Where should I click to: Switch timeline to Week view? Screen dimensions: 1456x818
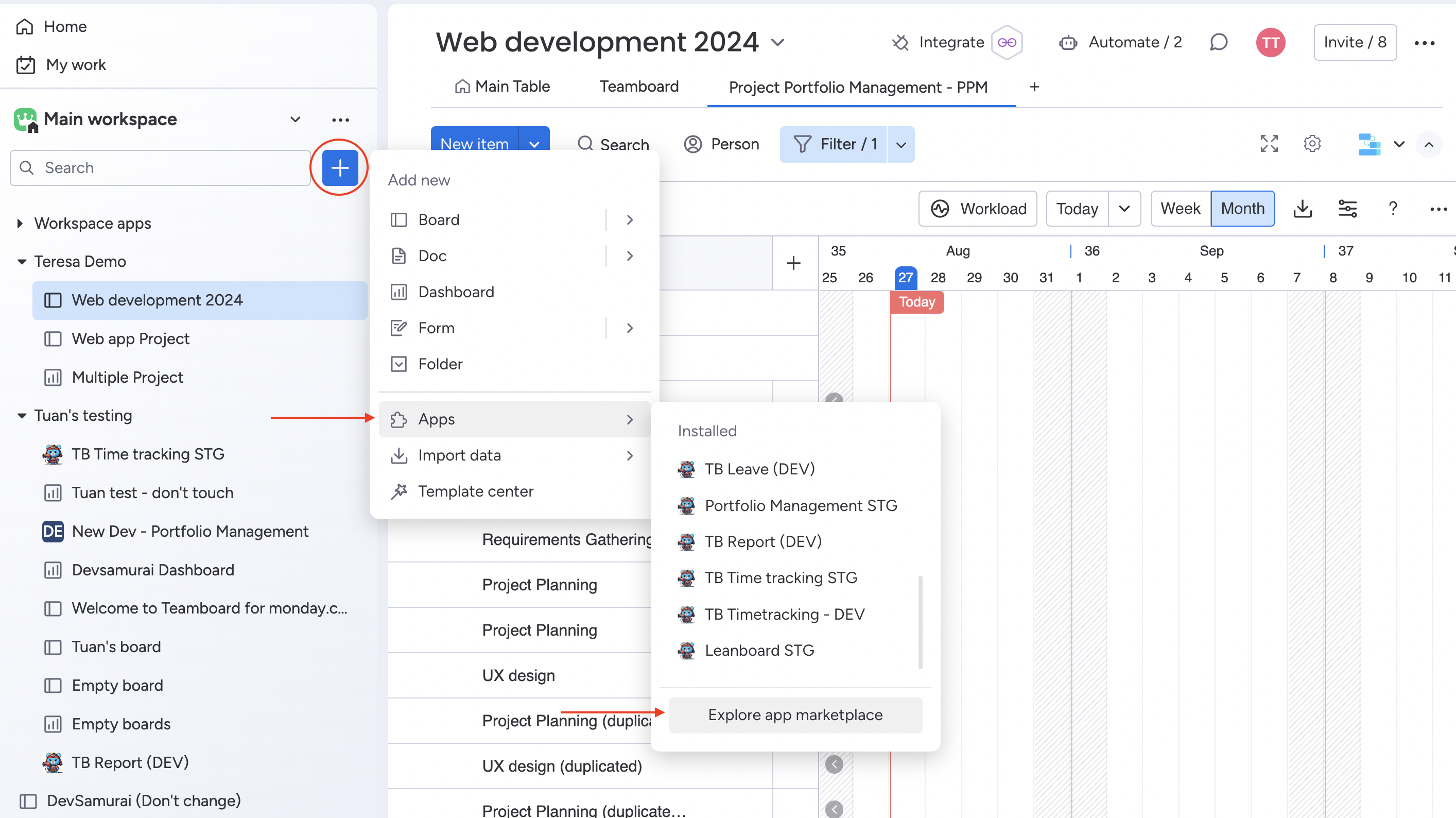pos(1180,209)
